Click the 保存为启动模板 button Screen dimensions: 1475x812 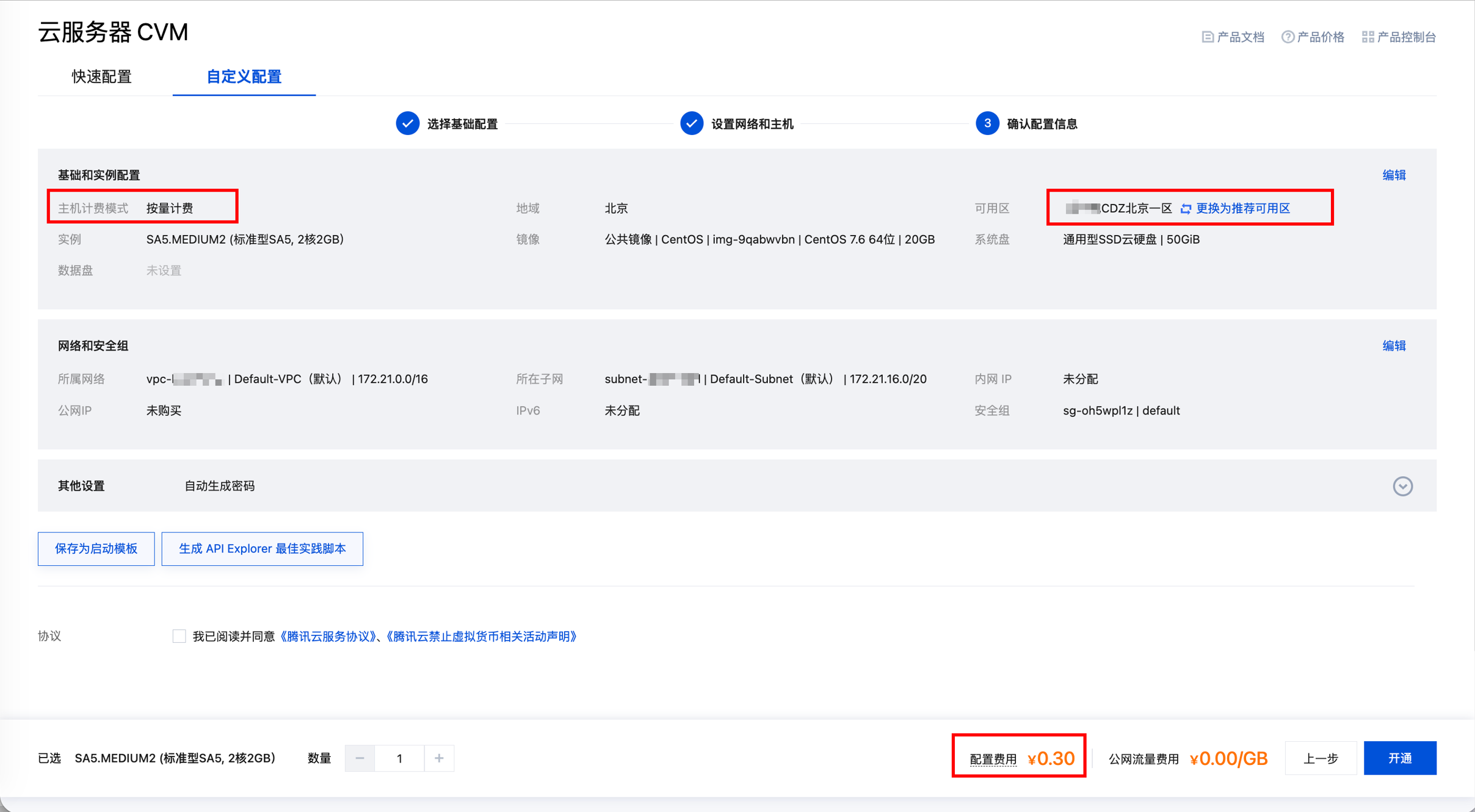click(x=96, y=548)
